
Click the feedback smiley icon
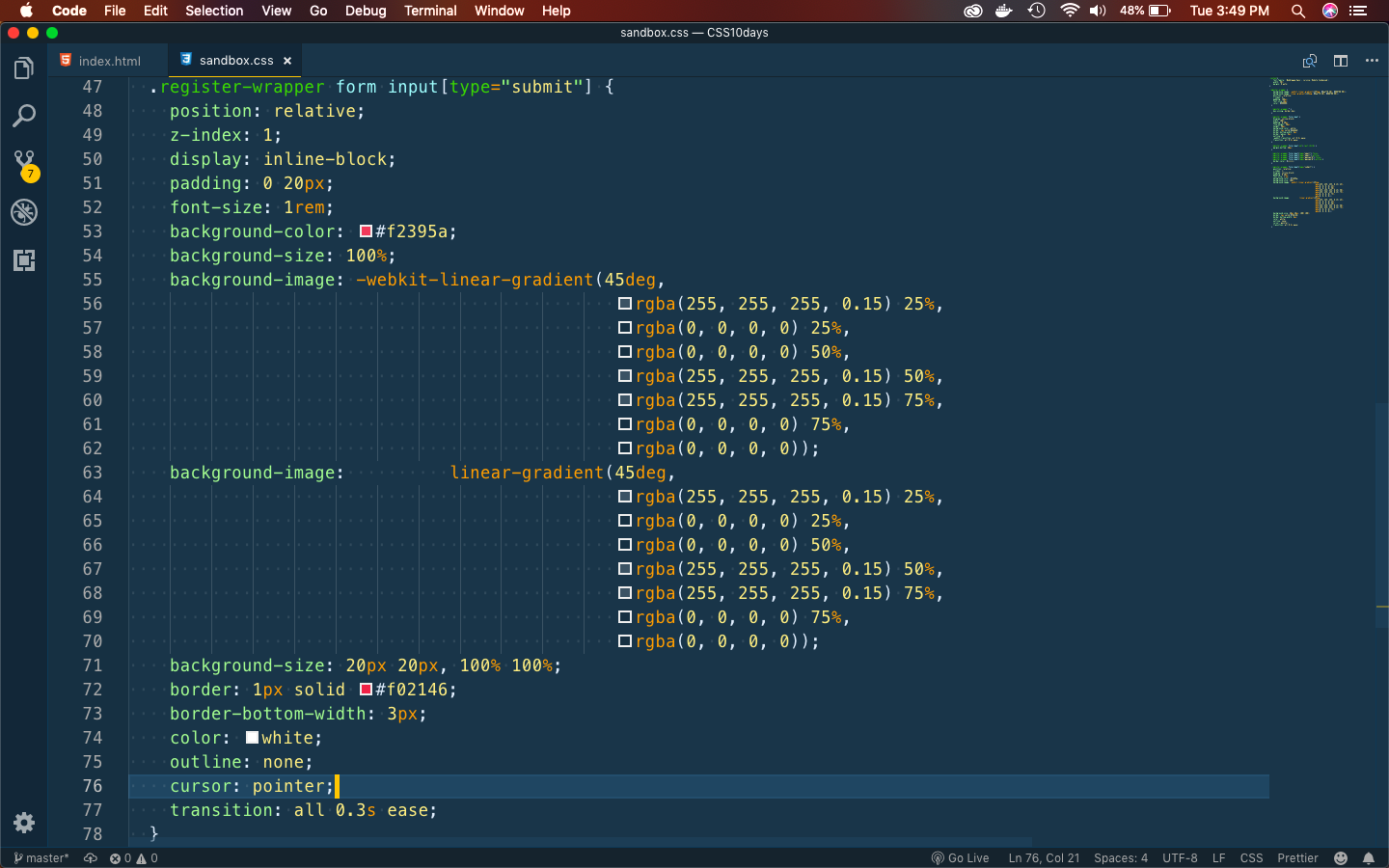click(x=1341, y=858)
